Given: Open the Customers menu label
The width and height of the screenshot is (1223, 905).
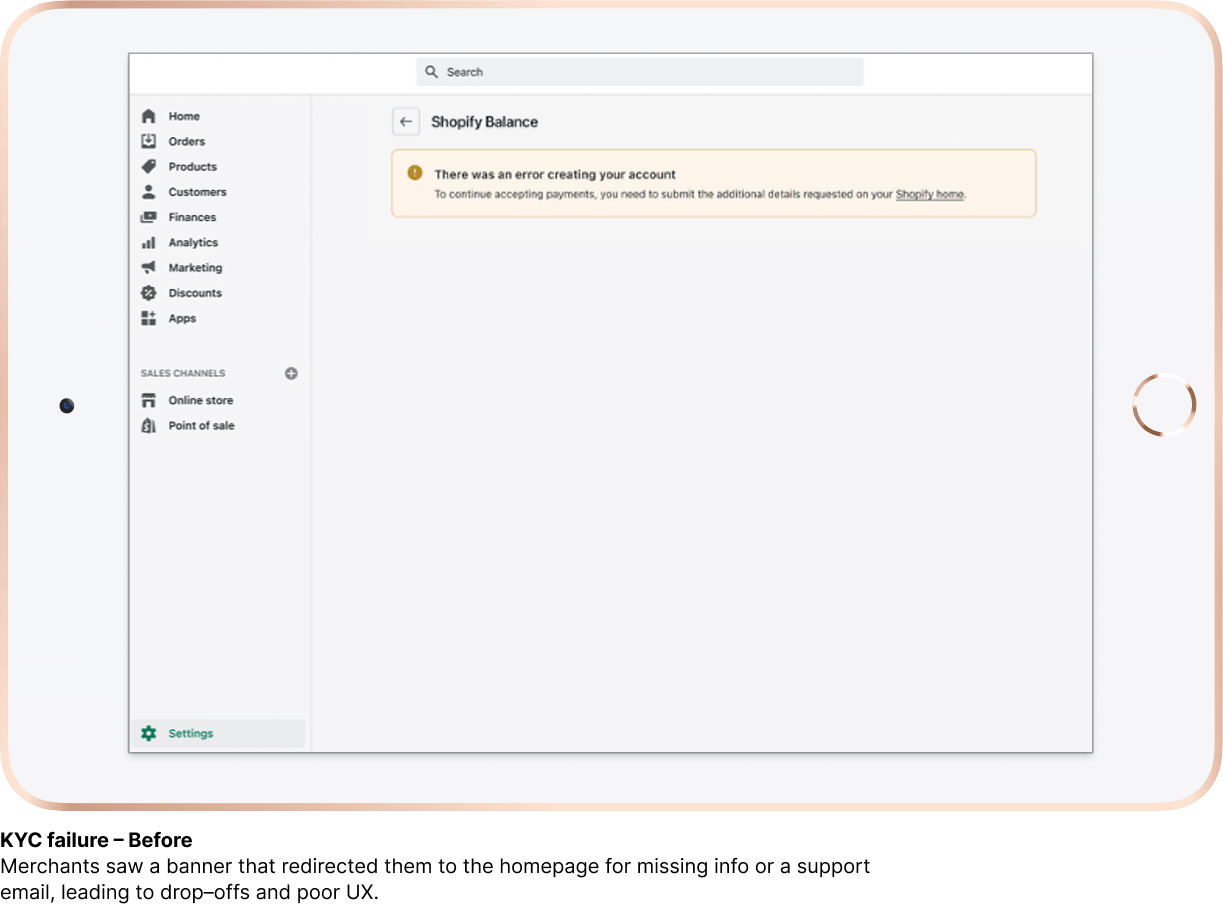Looking at the screenshot, I should click(198, 192).
